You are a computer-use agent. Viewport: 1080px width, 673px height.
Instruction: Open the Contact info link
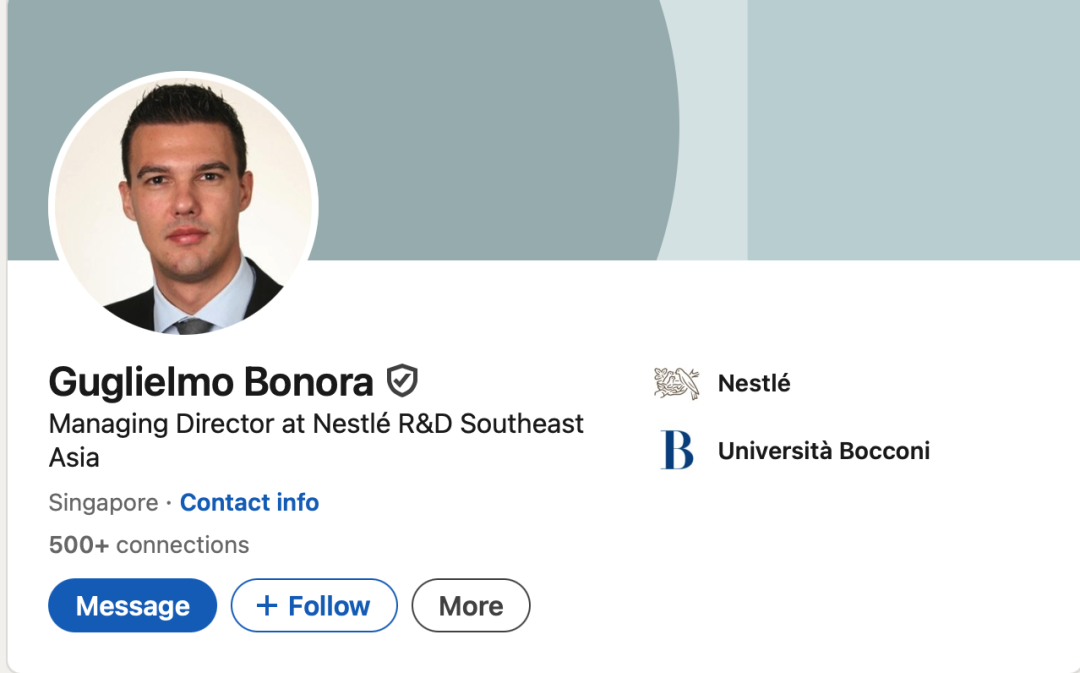pyautogui.click(x=249, y=502)
